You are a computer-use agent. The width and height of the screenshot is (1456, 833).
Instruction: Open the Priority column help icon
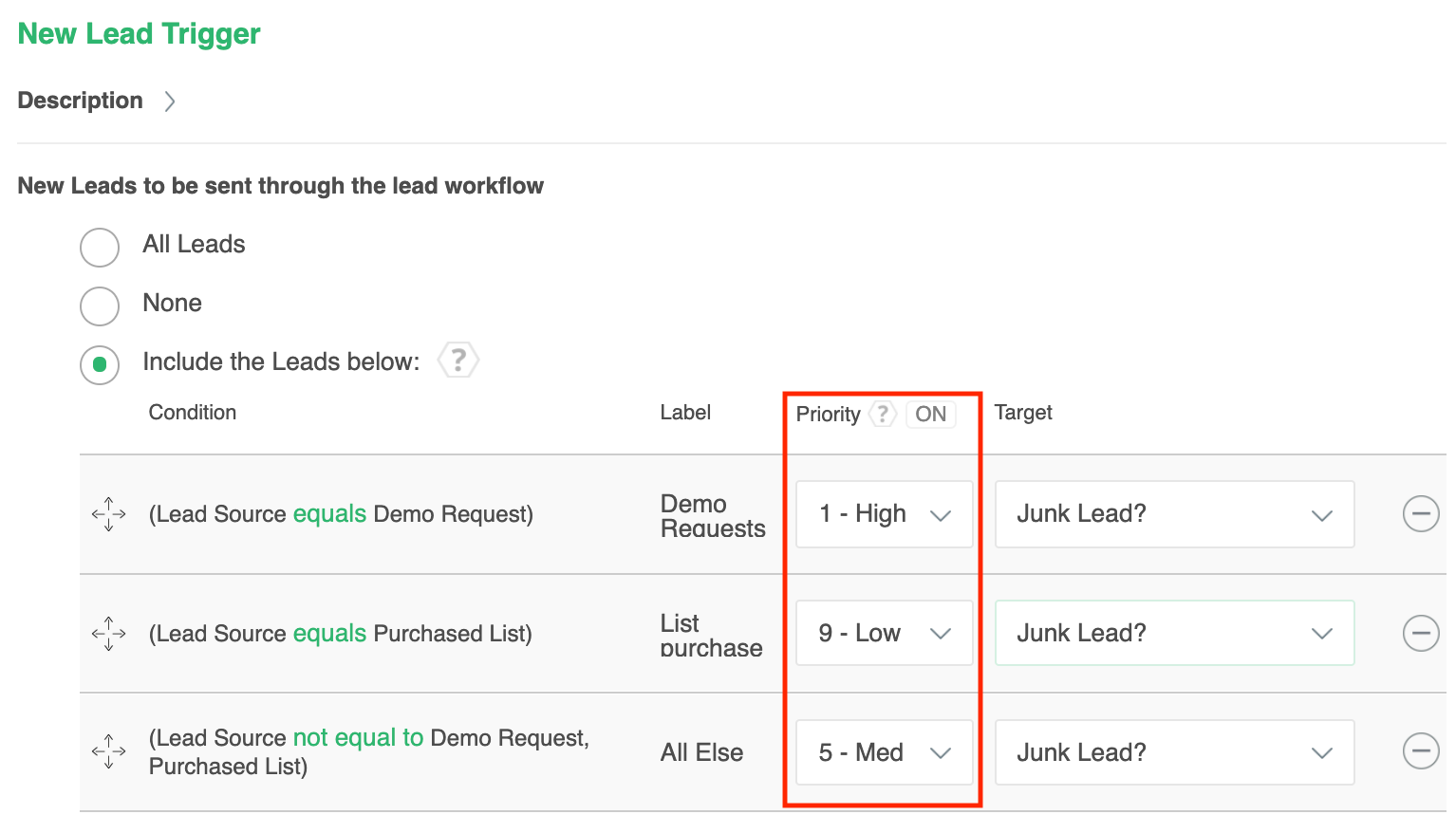click(883, 414)
